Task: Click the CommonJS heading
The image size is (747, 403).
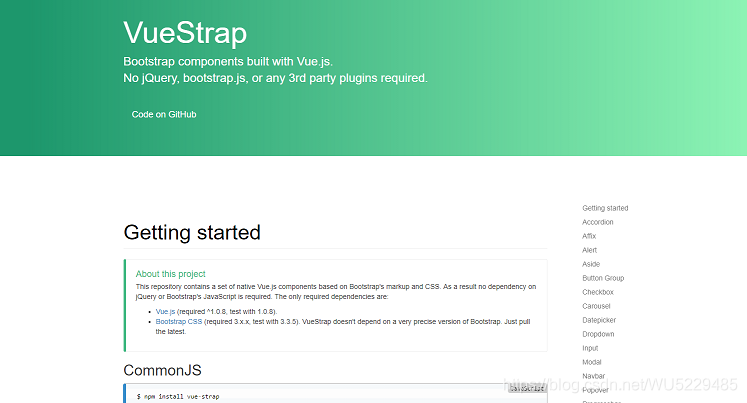Action: click(162, 370)
